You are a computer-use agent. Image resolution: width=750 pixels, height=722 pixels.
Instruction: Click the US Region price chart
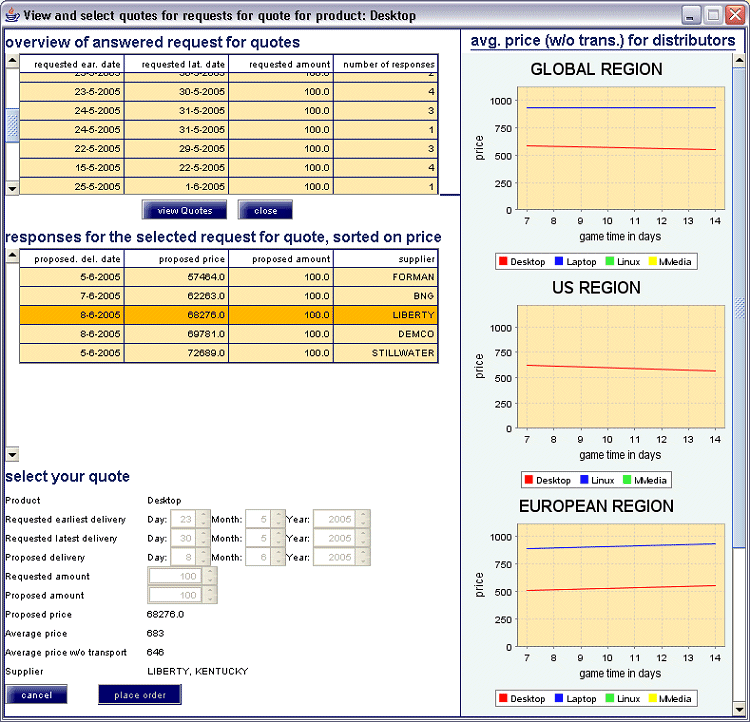tap(621, 367)
